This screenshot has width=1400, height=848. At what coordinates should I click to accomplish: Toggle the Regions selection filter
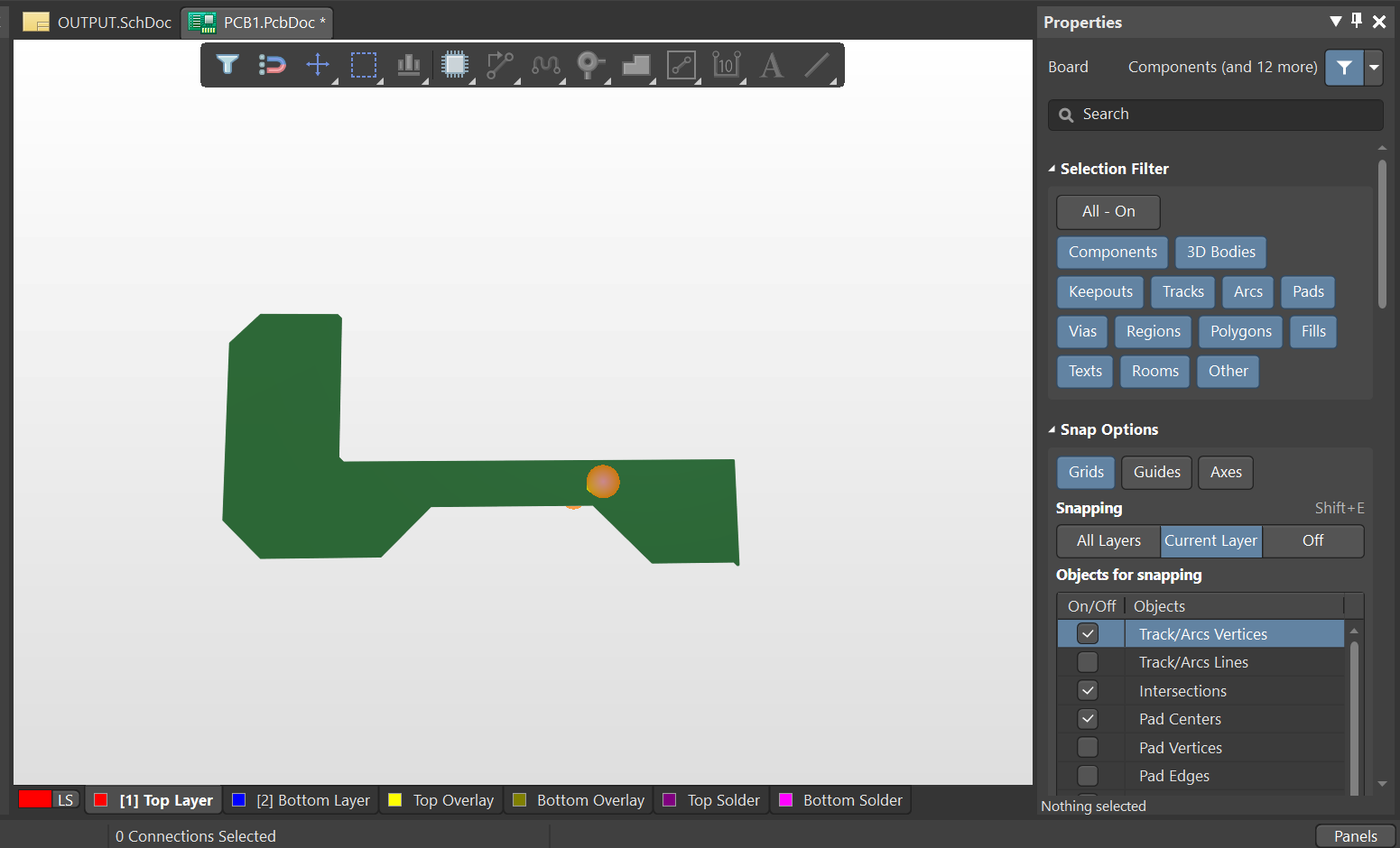(x=1154, y=332)
